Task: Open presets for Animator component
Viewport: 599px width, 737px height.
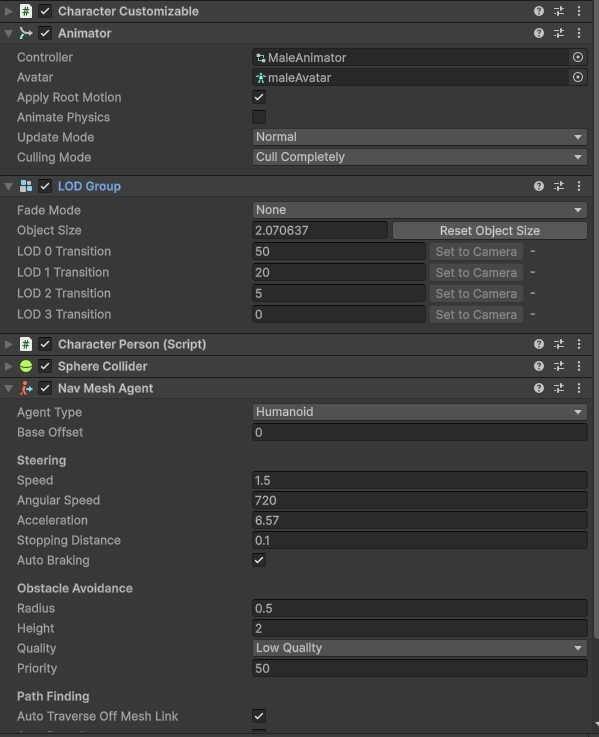Action: click(559, 33)
